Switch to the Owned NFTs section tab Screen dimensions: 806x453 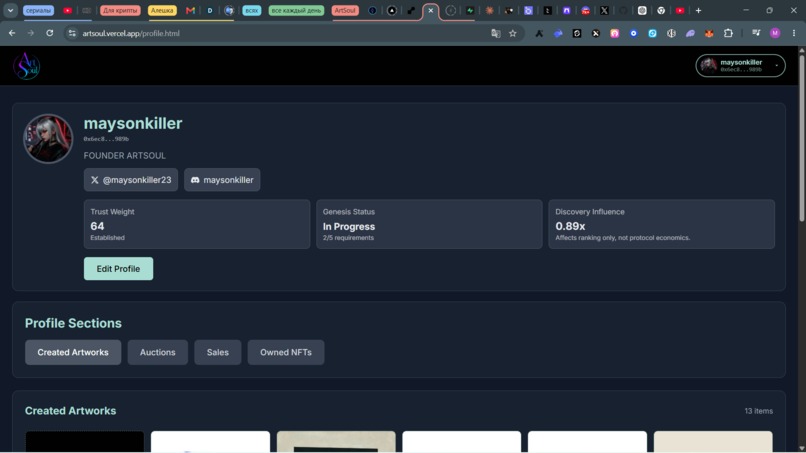click(x=286, y=352)
